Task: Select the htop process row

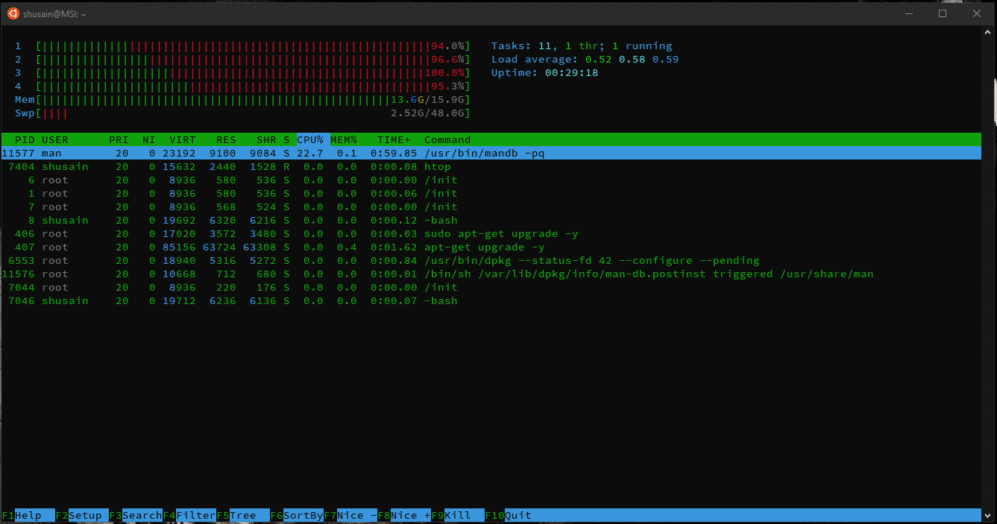Action: 491,167
